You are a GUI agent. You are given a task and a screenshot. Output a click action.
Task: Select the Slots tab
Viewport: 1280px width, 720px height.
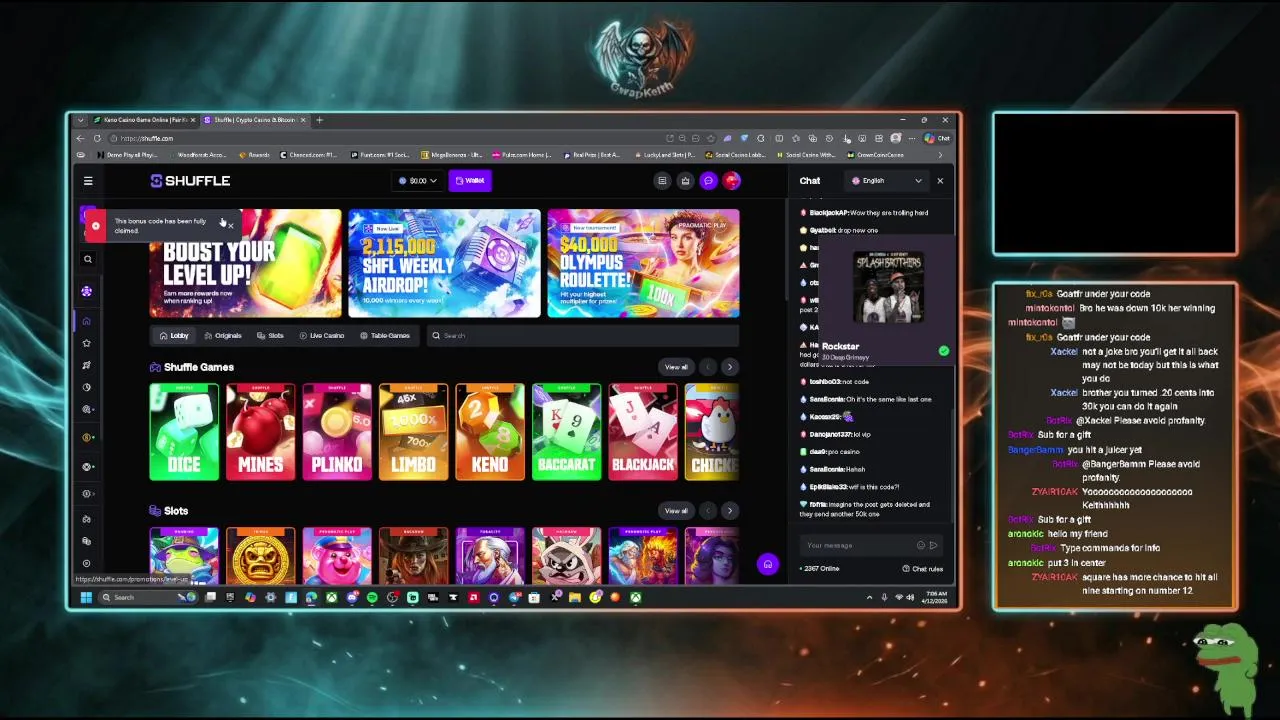[271, 336]
